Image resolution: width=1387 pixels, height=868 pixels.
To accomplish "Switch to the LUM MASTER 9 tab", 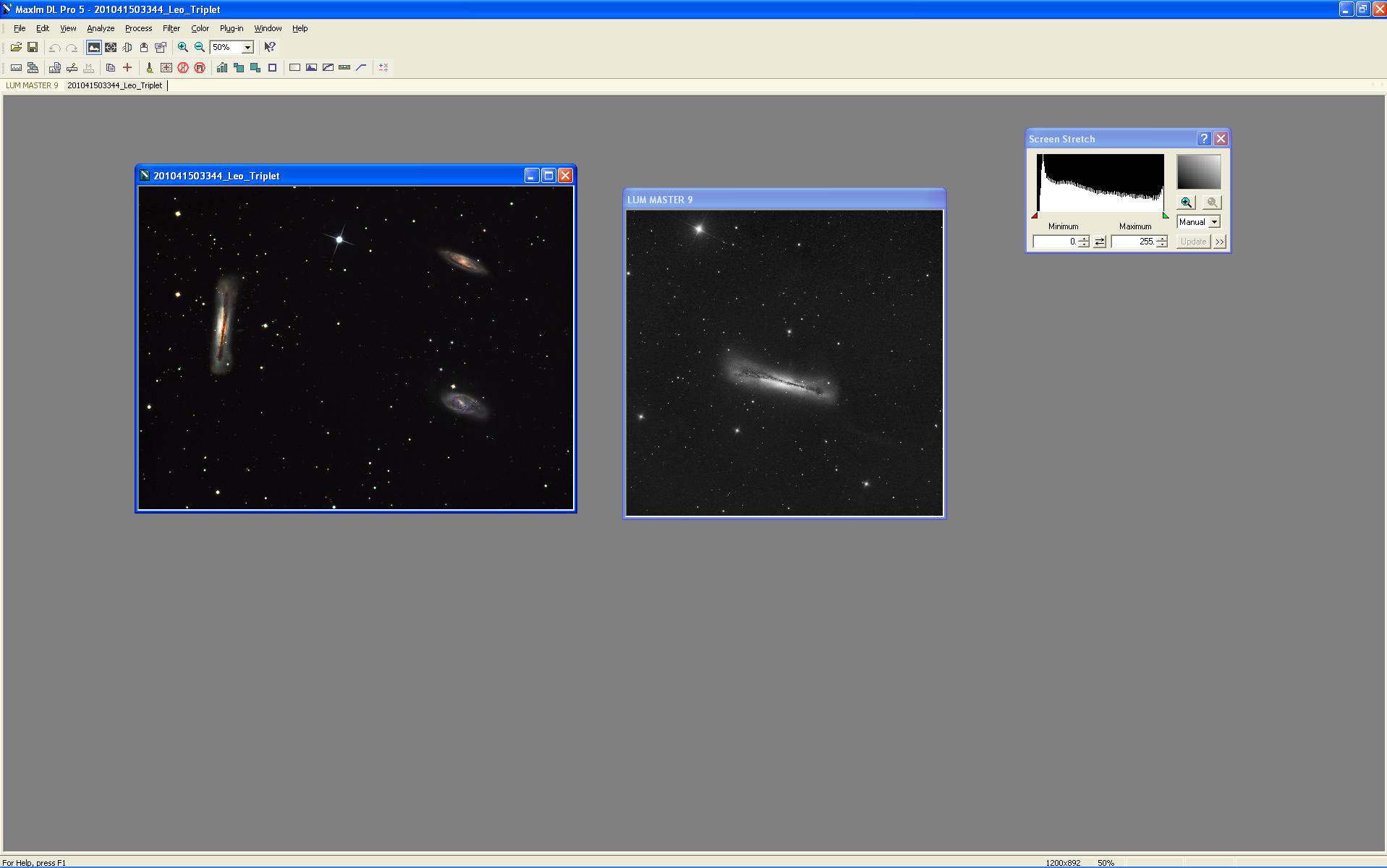I will tap(32, 85).
